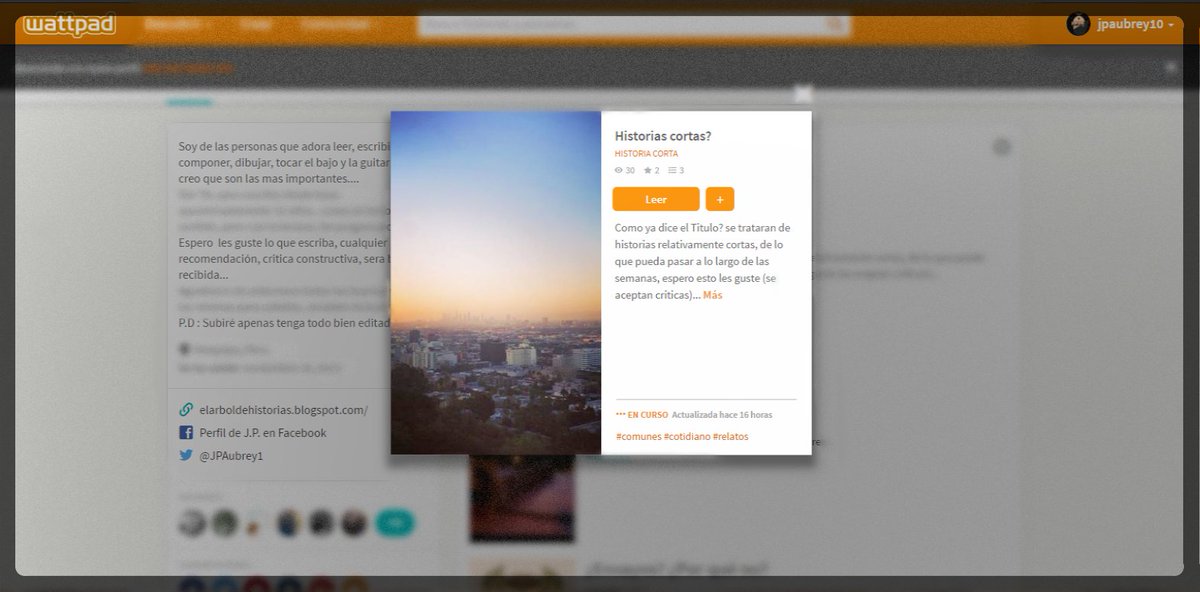Click the eye icon showing 30 reads
Viewport: 1200px width, 592px height.
pos(619,170)
